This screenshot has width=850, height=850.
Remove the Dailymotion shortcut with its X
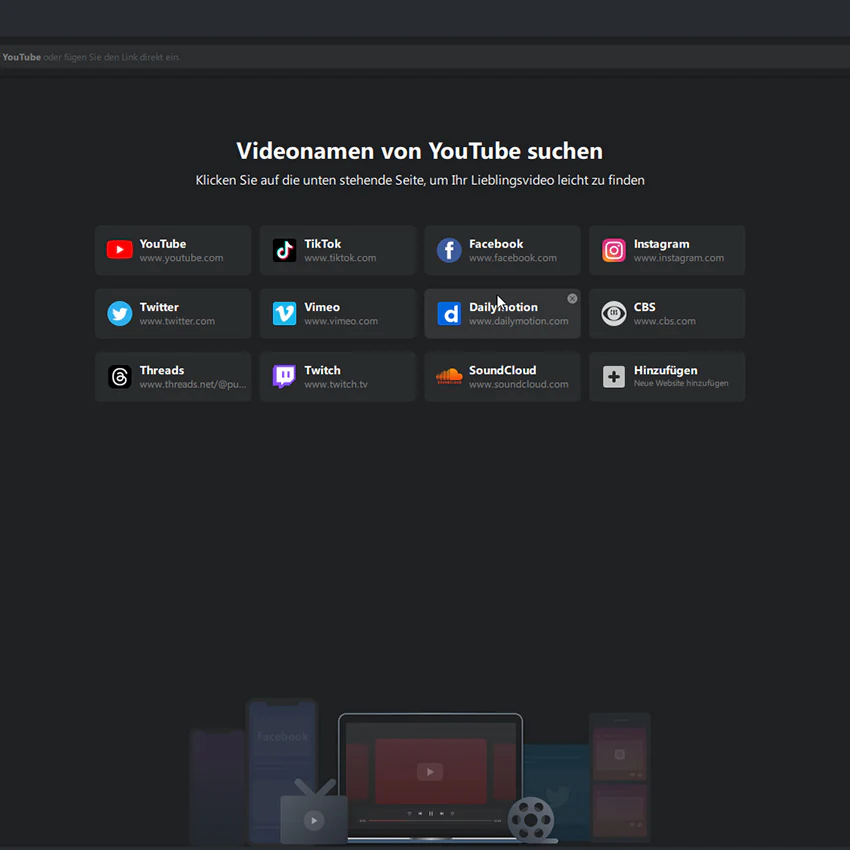point(572,298)
